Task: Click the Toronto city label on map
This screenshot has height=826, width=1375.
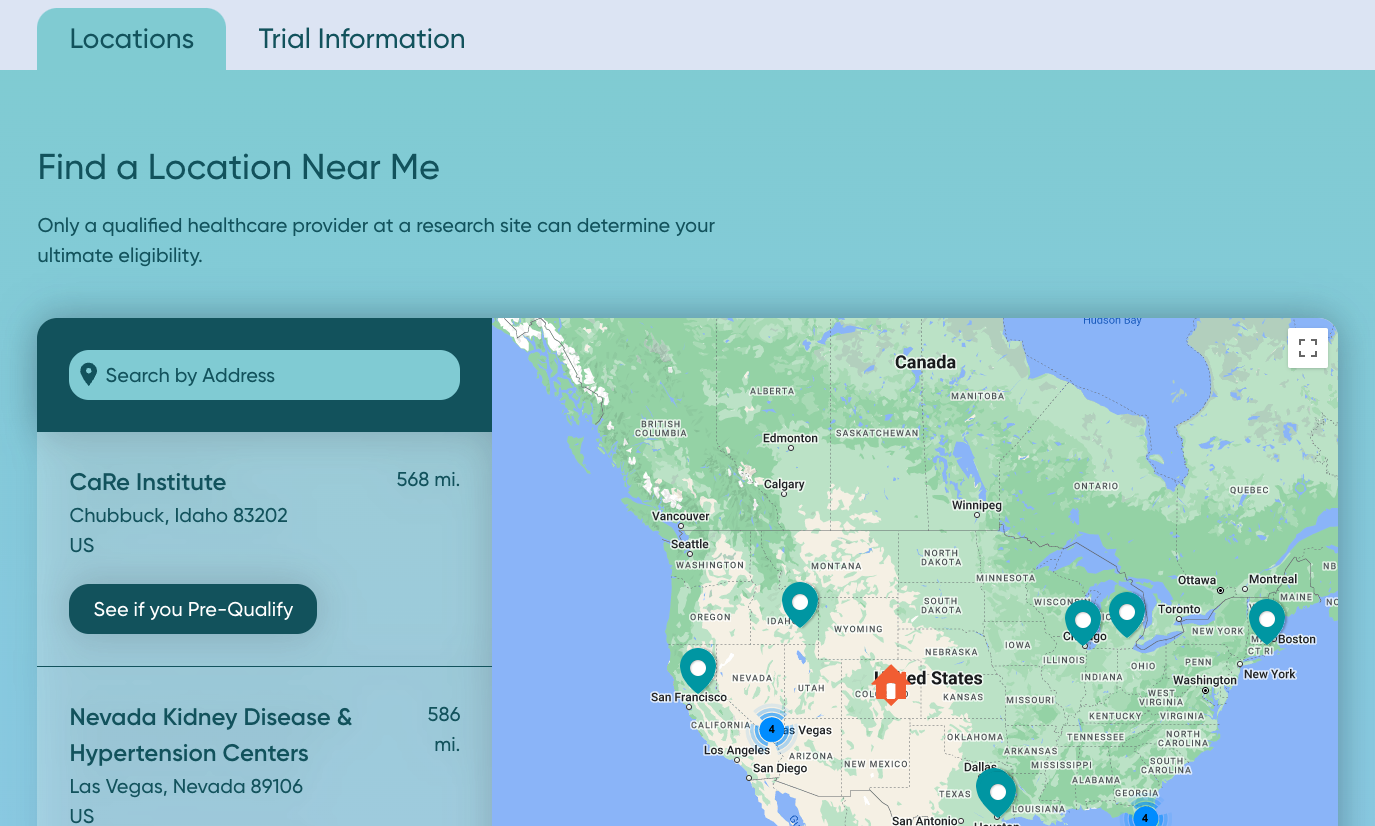Action: pyautogui.click(x=1179, y=609)
